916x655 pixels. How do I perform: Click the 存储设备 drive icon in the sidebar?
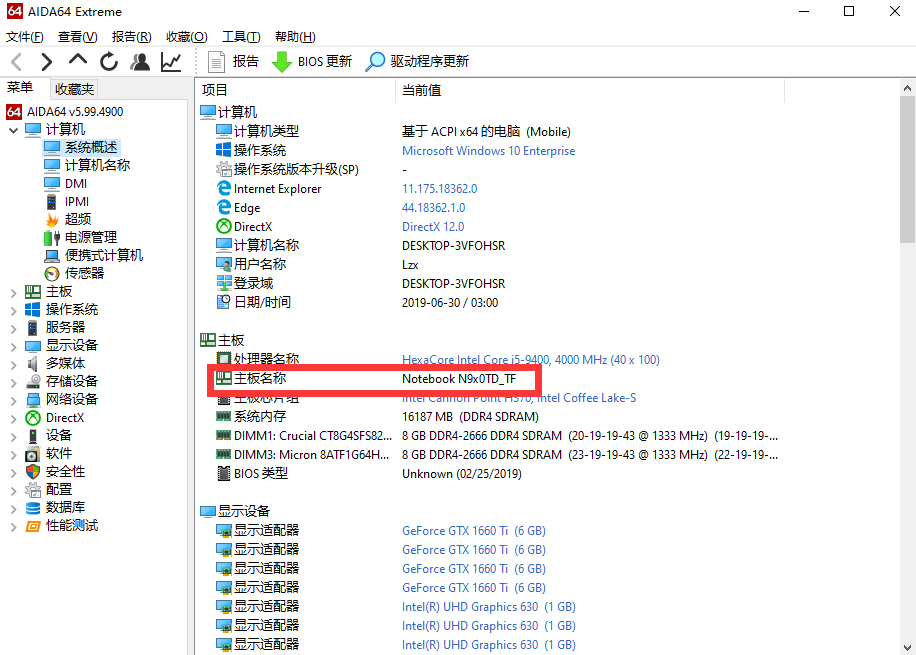33,382
